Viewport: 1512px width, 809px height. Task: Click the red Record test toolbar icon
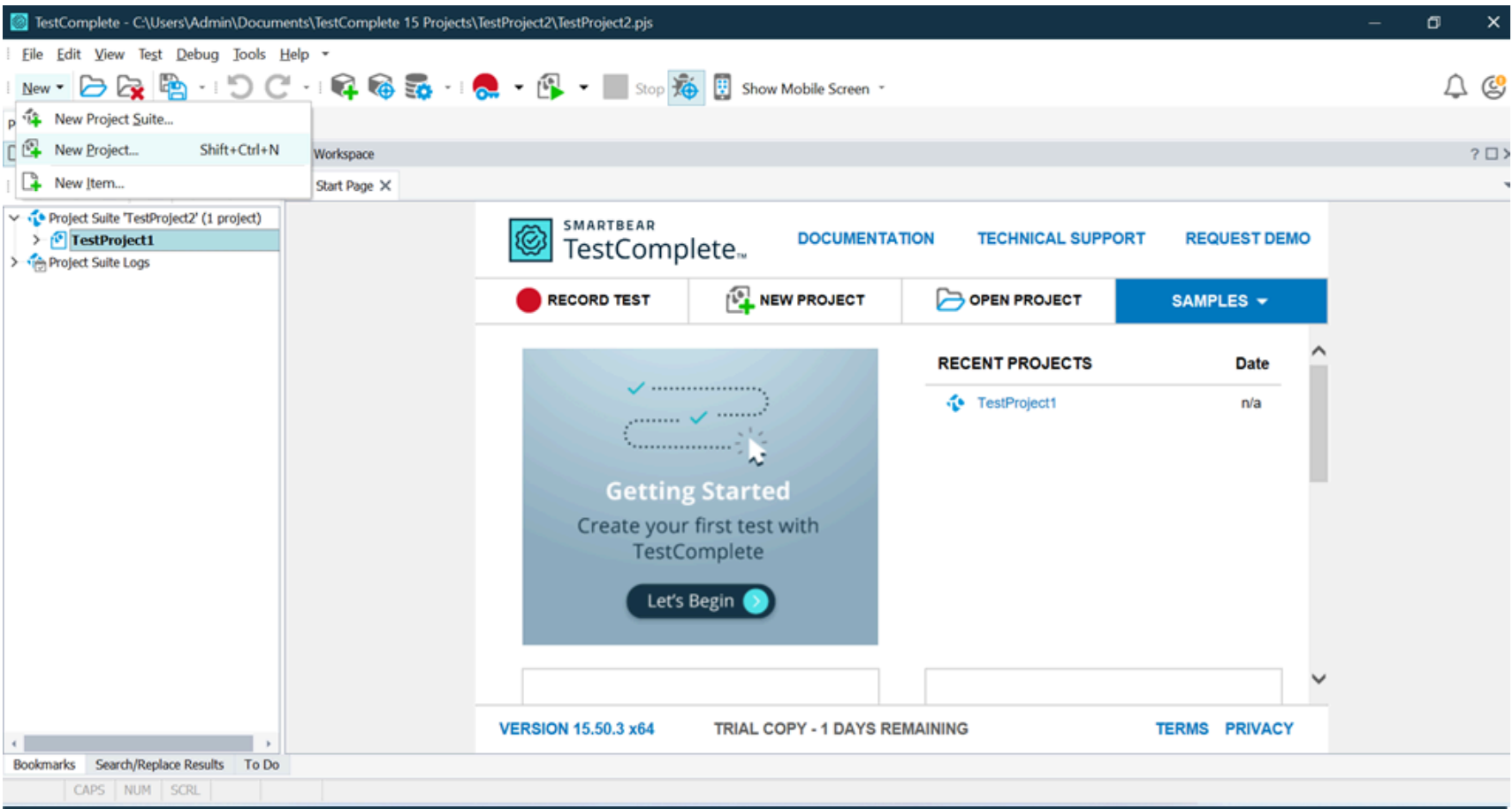486,87
